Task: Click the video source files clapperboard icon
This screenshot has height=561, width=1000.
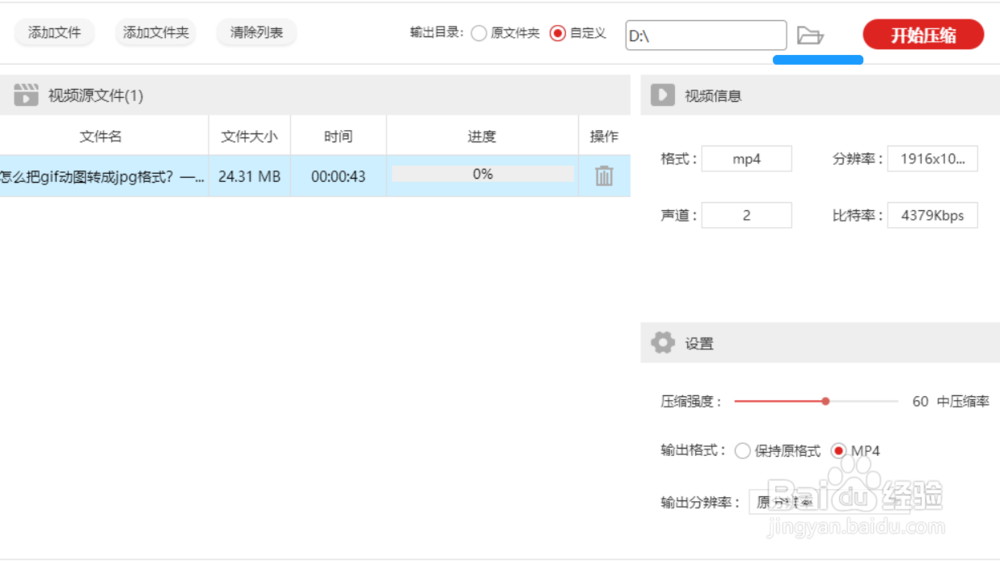Action: pyautogui.click(x=26, y=95)
